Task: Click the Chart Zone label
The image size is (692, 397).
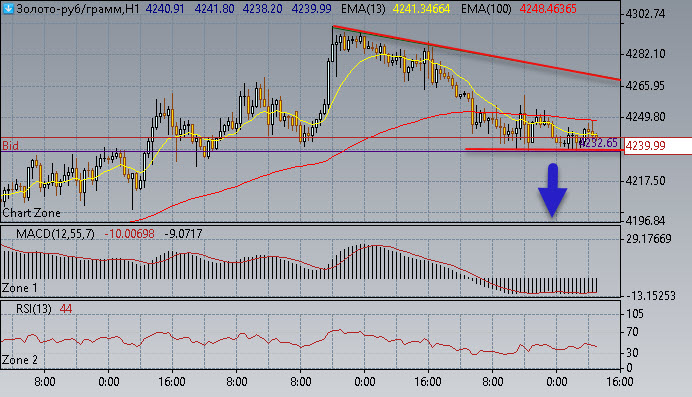Action: coord(31,213)
